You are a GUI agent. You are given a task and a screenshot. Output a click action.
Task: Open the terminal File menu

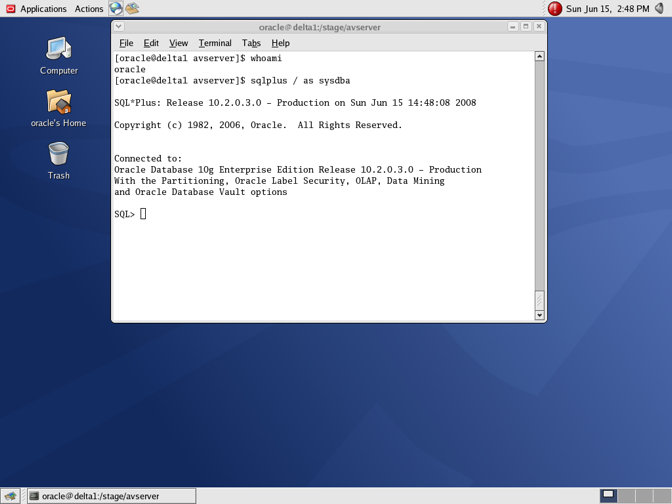coord(126,43)
